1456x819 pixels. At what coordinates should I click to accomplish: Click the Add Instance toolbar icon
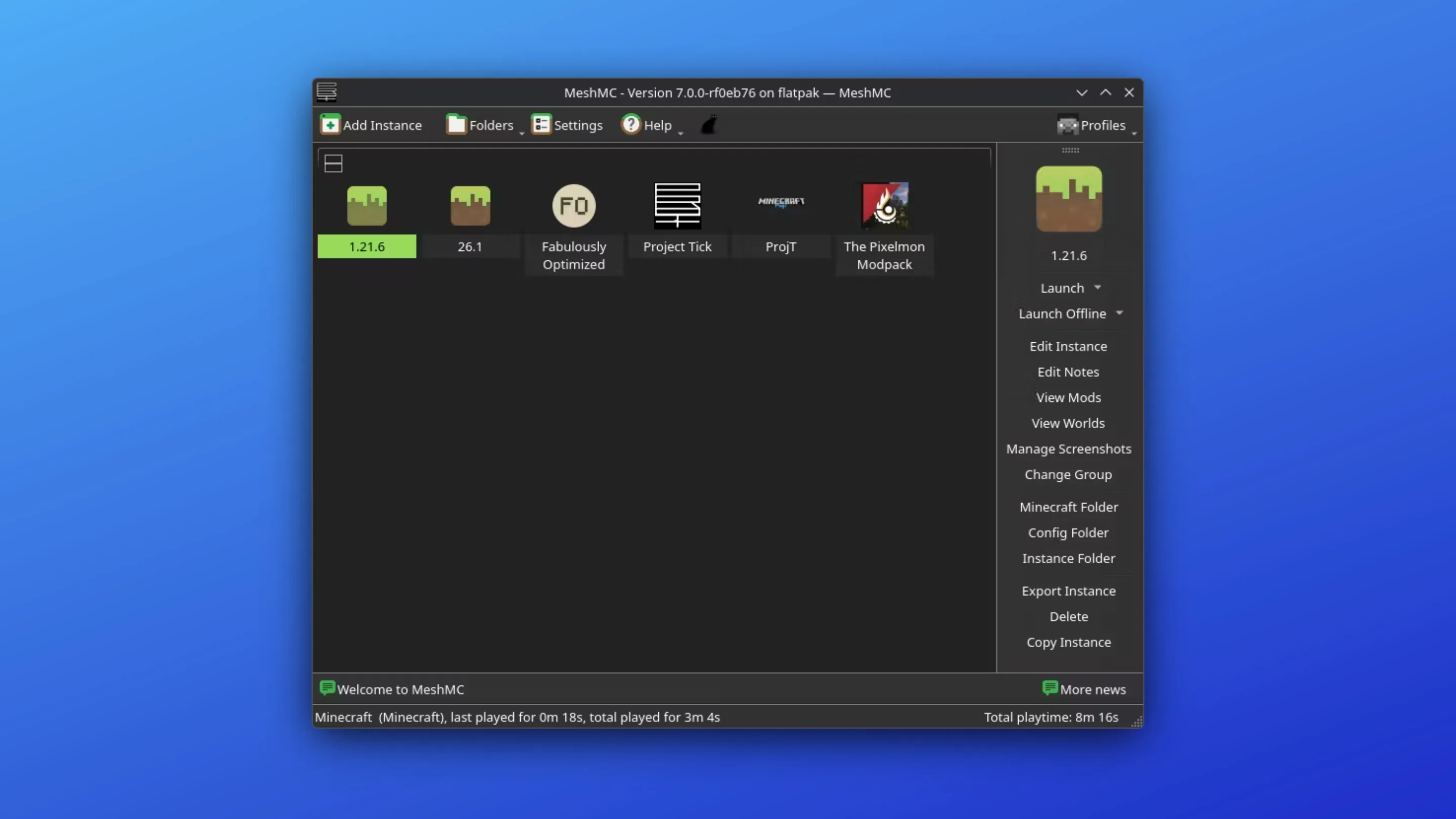pyautogui.click(x=331, y=124)
